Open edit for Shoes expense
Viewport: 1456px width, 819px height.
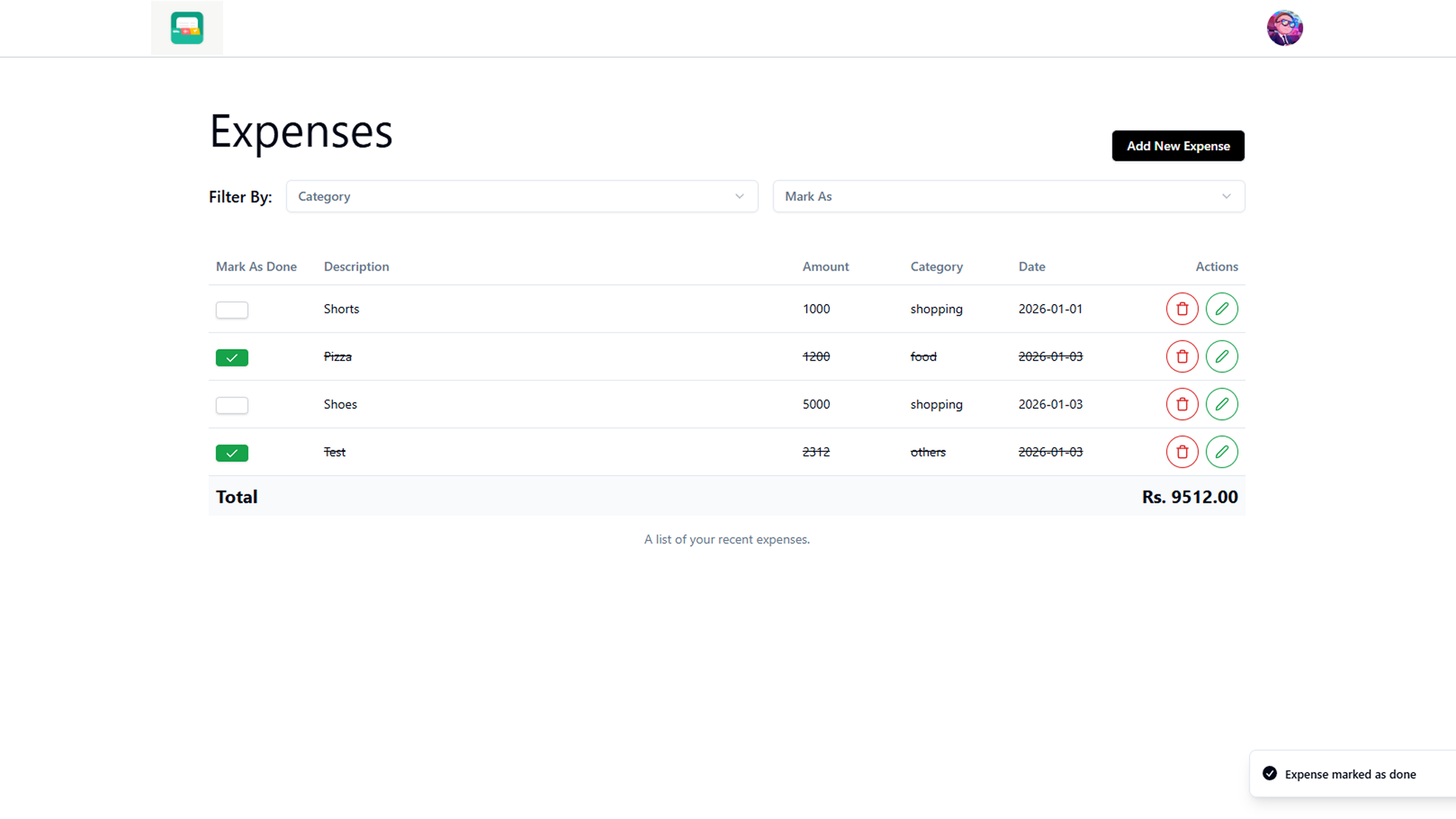[1222, 404]
